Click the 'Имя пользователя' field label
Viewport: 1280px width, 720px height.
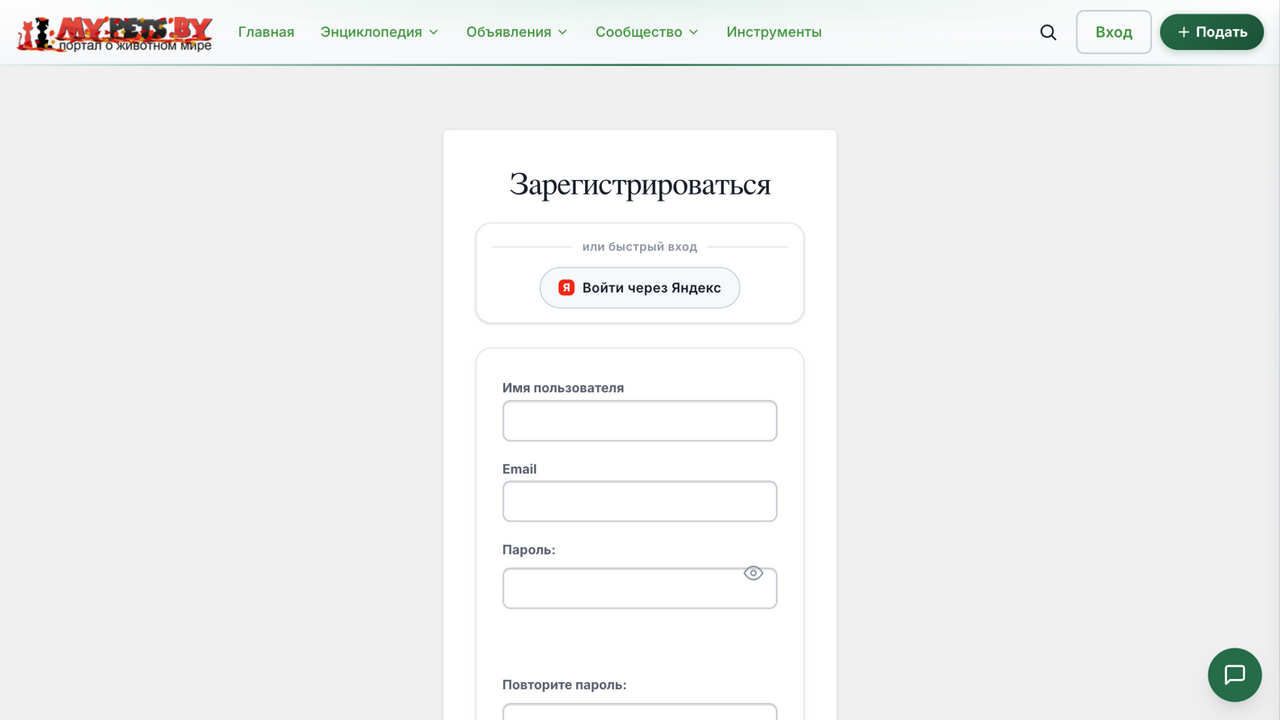[x=563, y=388]
